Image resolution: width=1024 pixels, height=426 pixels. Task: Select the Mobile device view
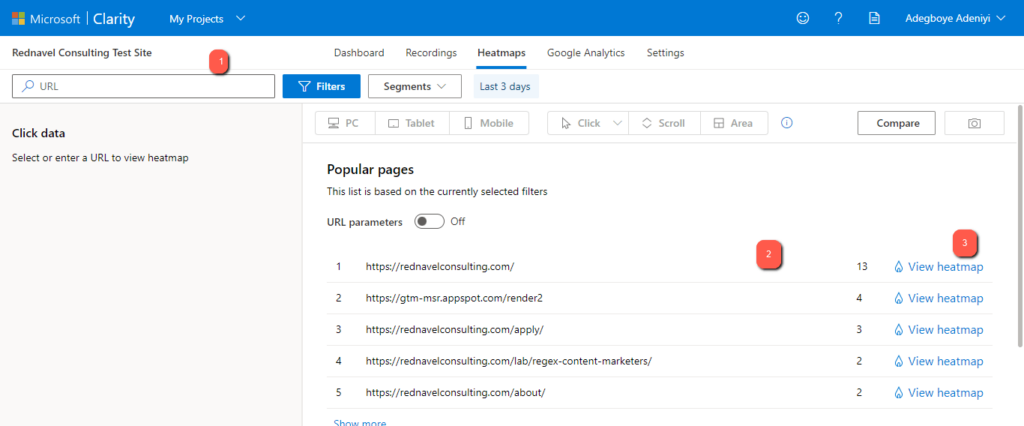(489, 123)
